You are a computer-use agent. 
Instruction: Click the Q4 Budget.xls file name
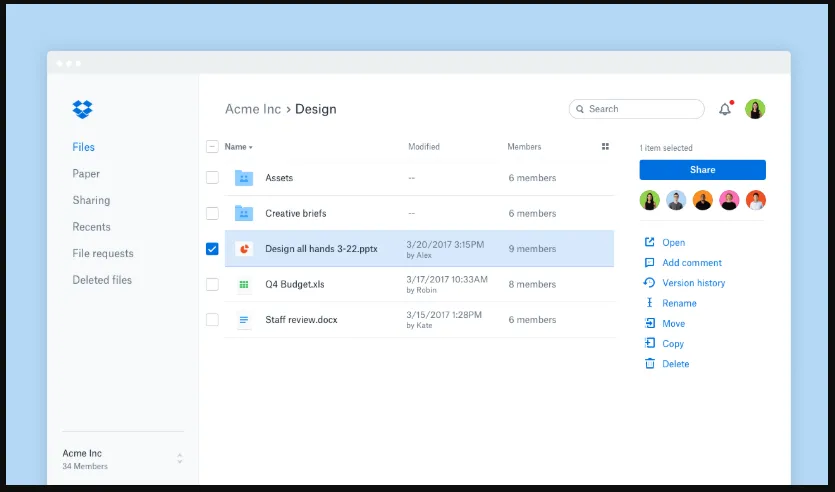click(x=294, y=284)
